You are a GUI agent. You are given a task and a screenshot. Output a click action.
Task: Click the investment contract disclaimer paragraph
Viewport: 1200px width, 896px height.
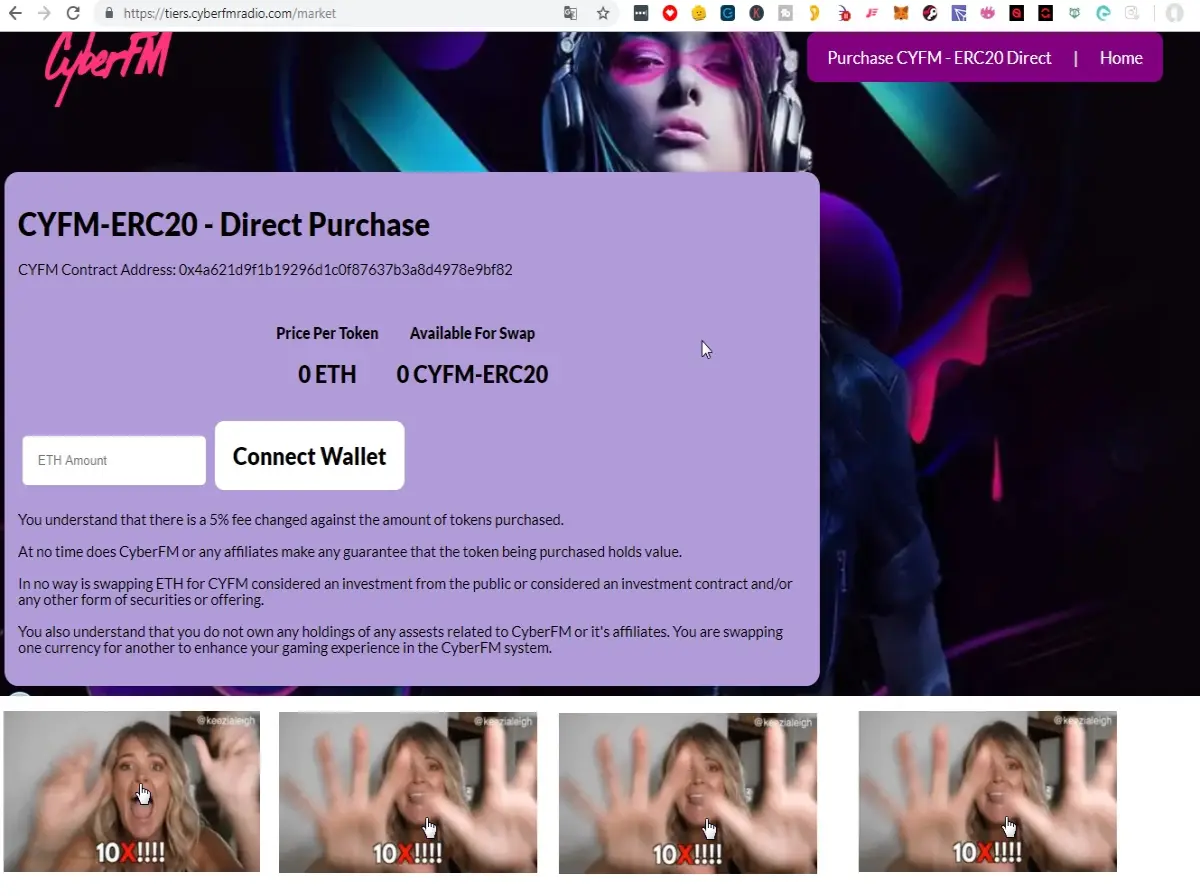click(x=405, y=592)
